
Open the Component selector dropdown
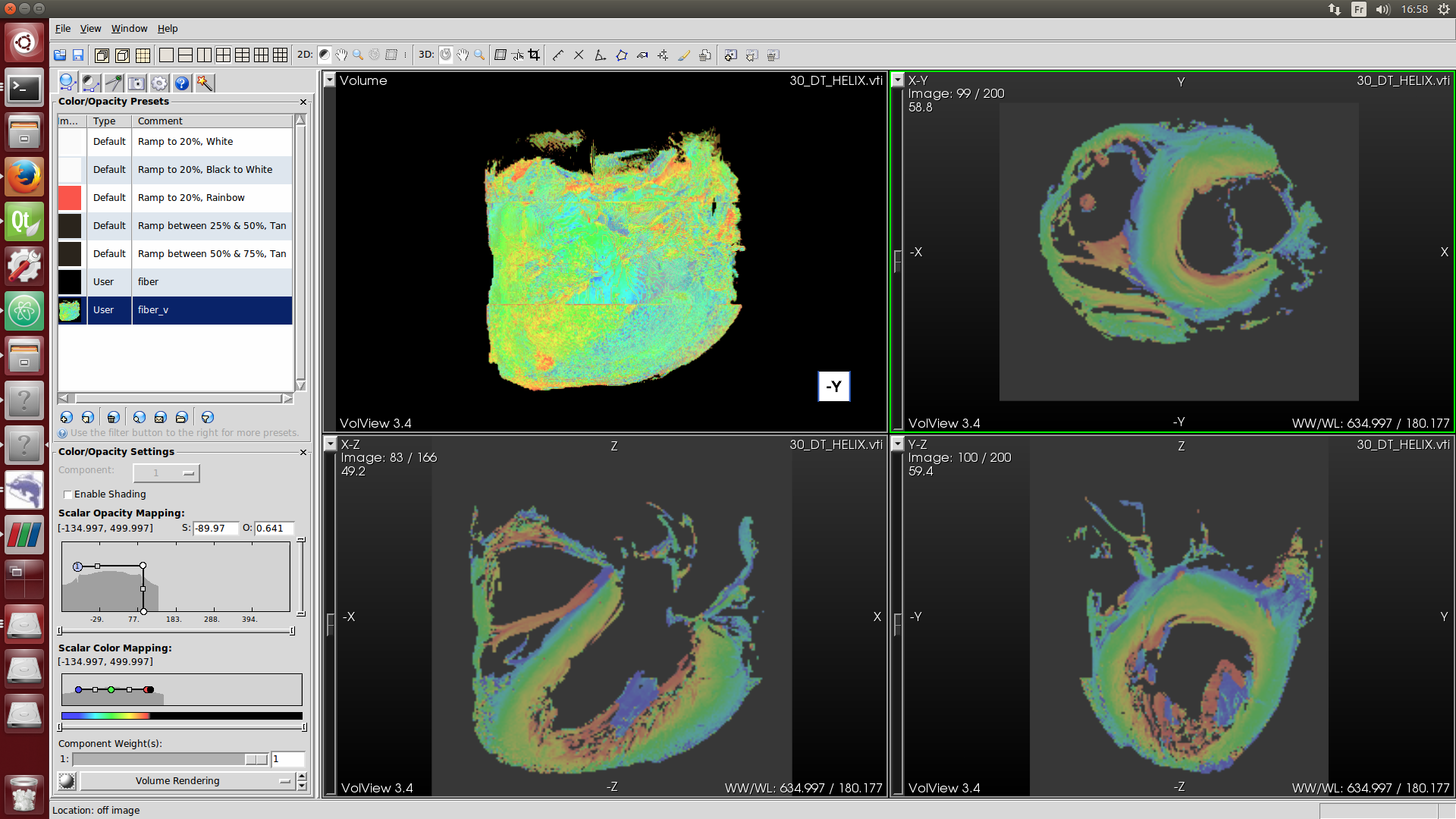(166, 472)
